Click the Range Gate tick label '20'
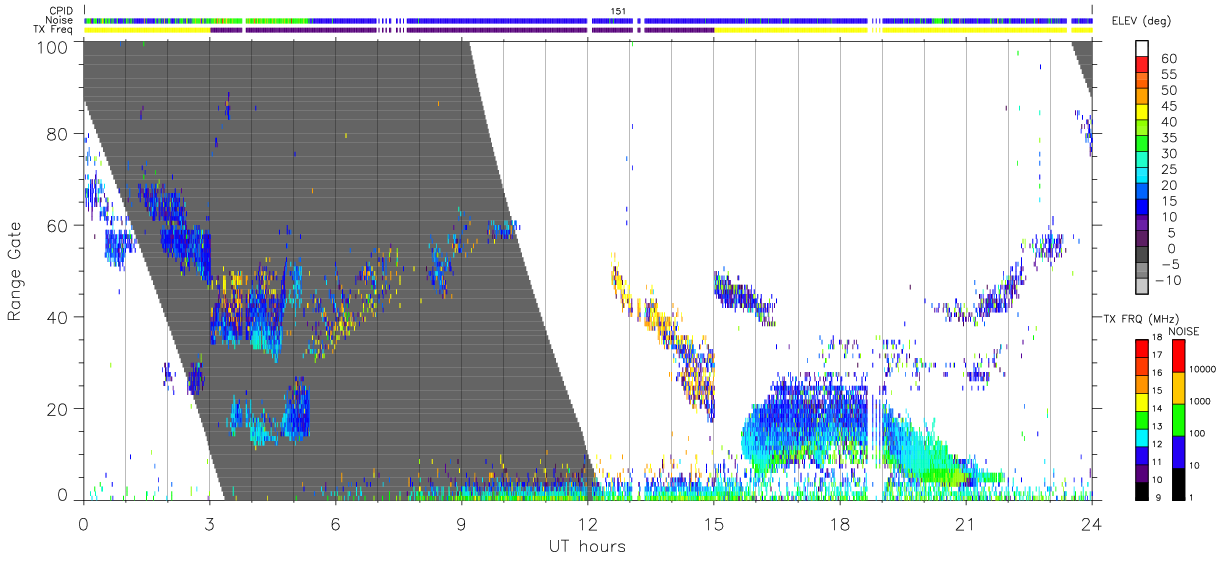 click(58, 408)
